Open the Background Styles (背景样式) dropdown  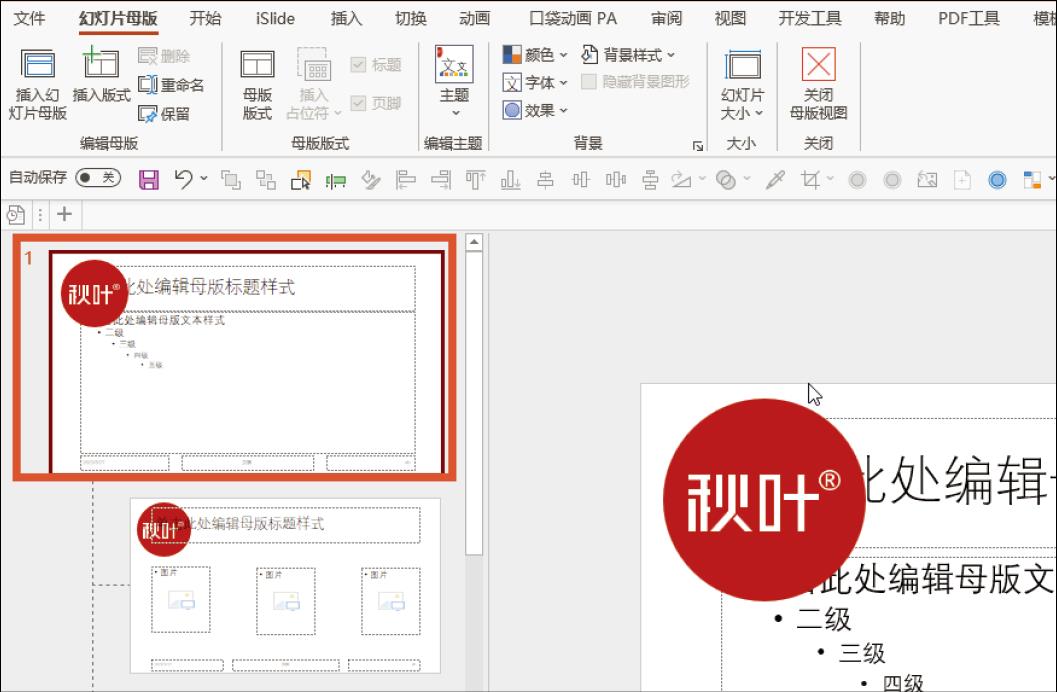point(629,55)
